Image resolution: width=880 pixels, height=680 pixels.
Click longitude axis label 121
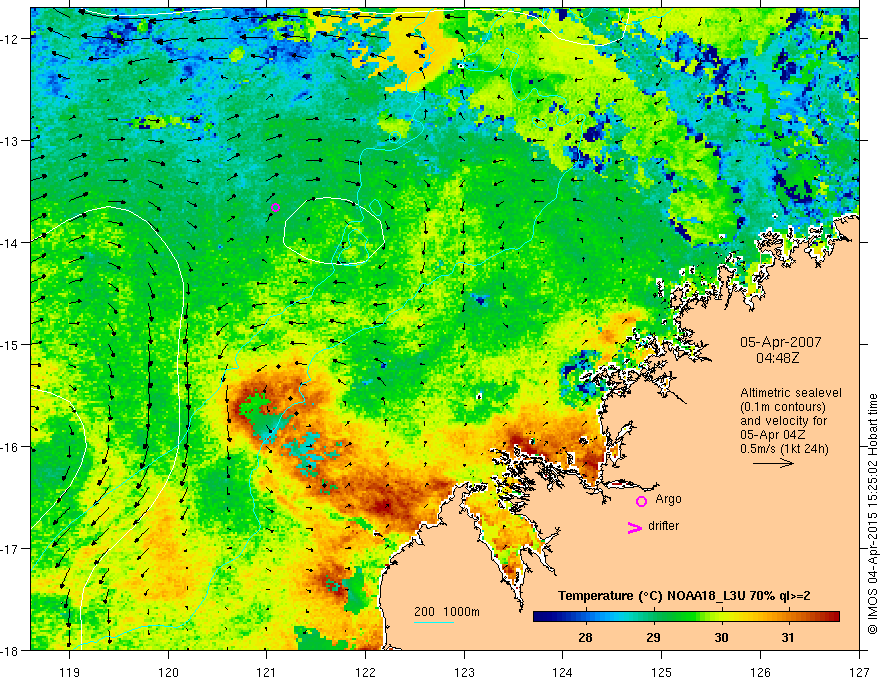point(267,672)
